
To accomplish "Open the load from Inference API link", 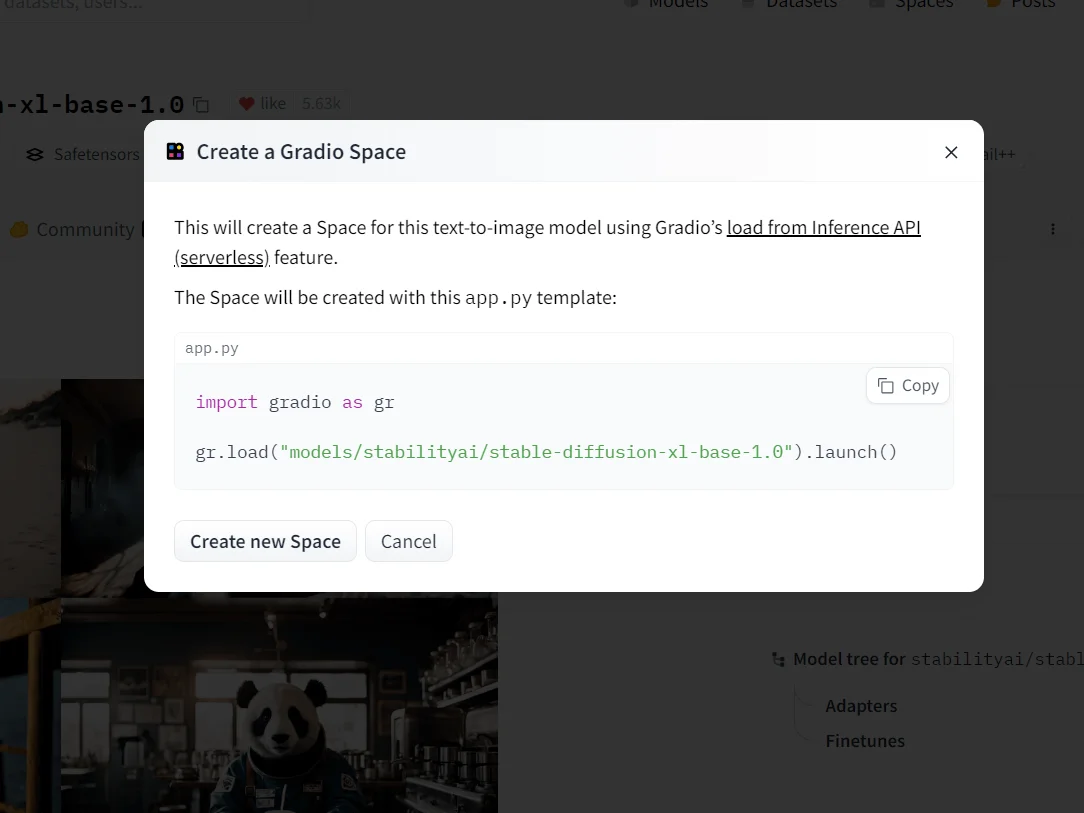I will [823, 228].
